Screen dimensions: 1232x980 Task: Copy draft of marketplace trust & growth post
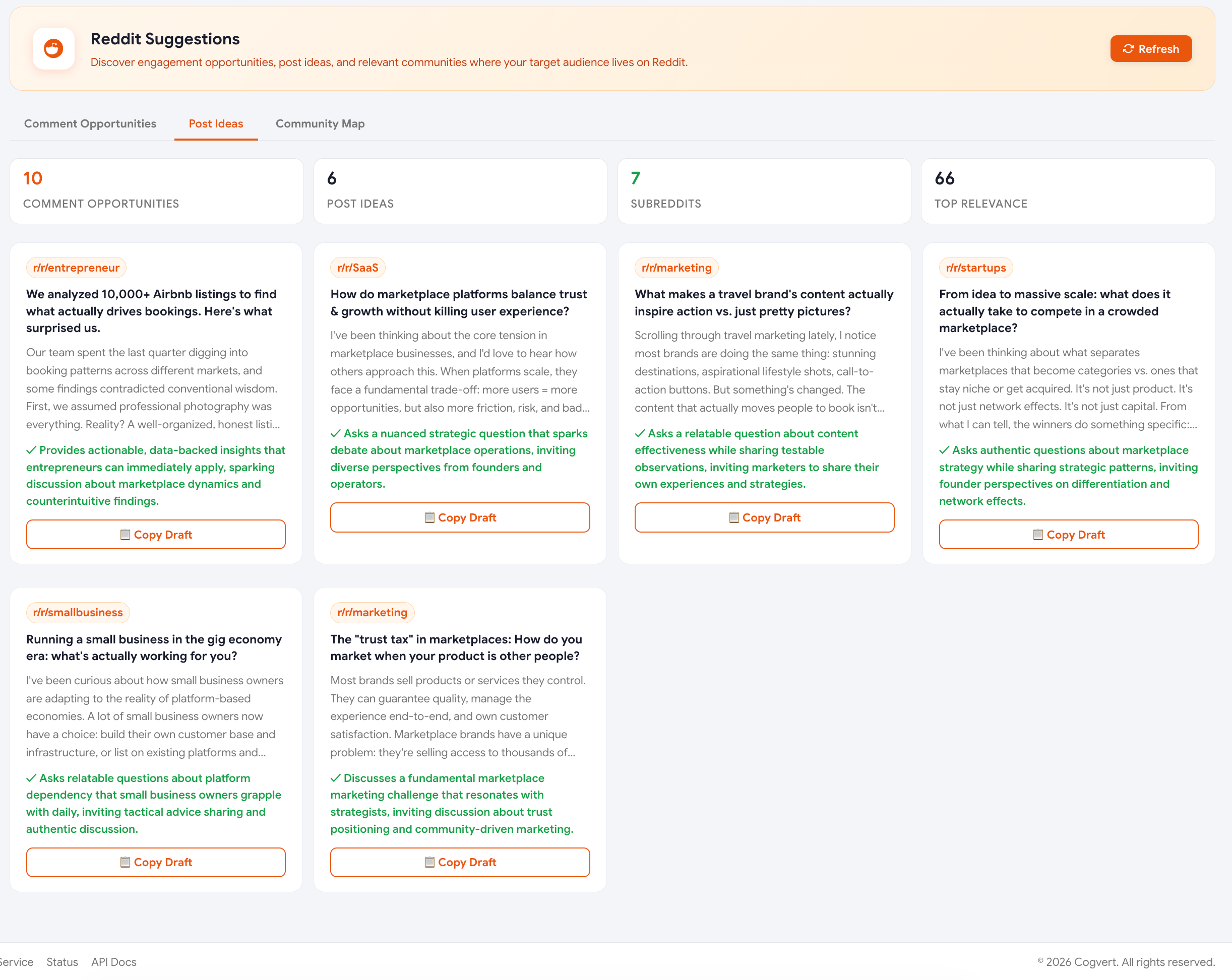459,517
